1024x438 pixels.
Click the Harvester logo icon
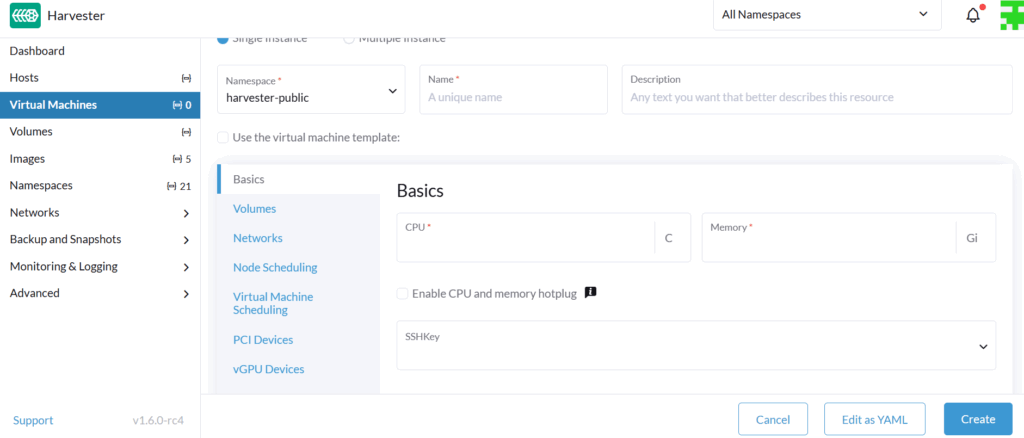click(x=25, y=16)
